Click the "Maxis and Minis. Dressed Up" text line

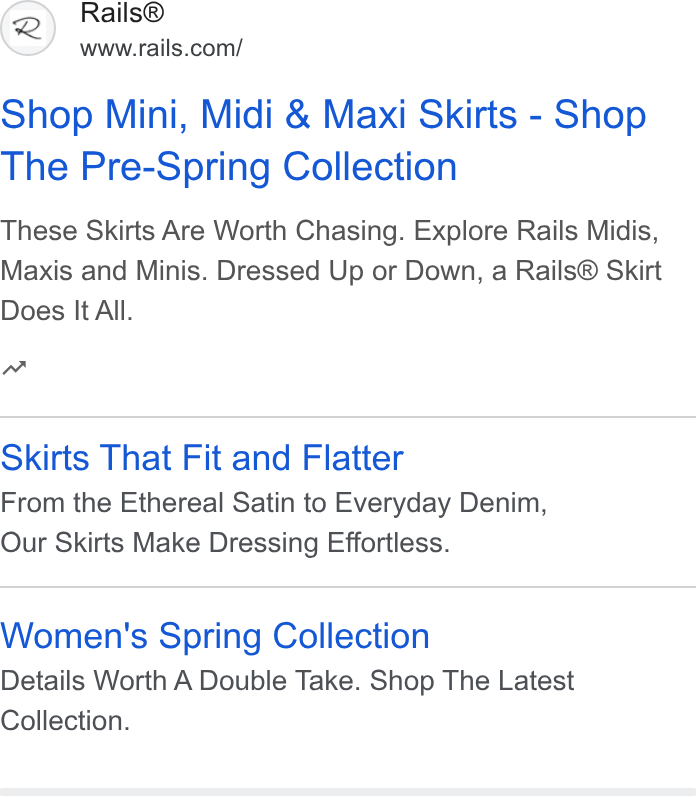click(x=182, y=271)
